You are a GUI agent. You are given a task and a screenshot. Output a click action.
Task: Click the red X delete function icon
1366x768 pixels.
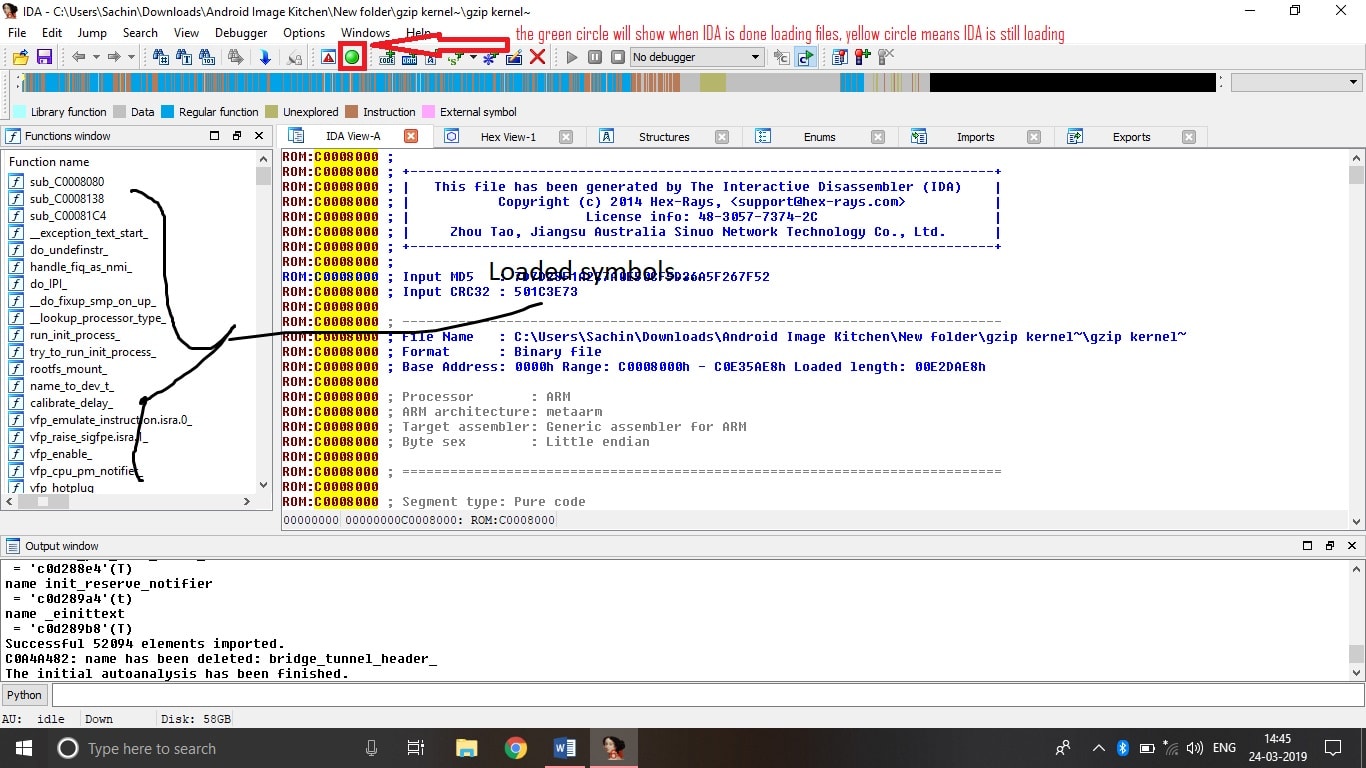coord(538,57)
